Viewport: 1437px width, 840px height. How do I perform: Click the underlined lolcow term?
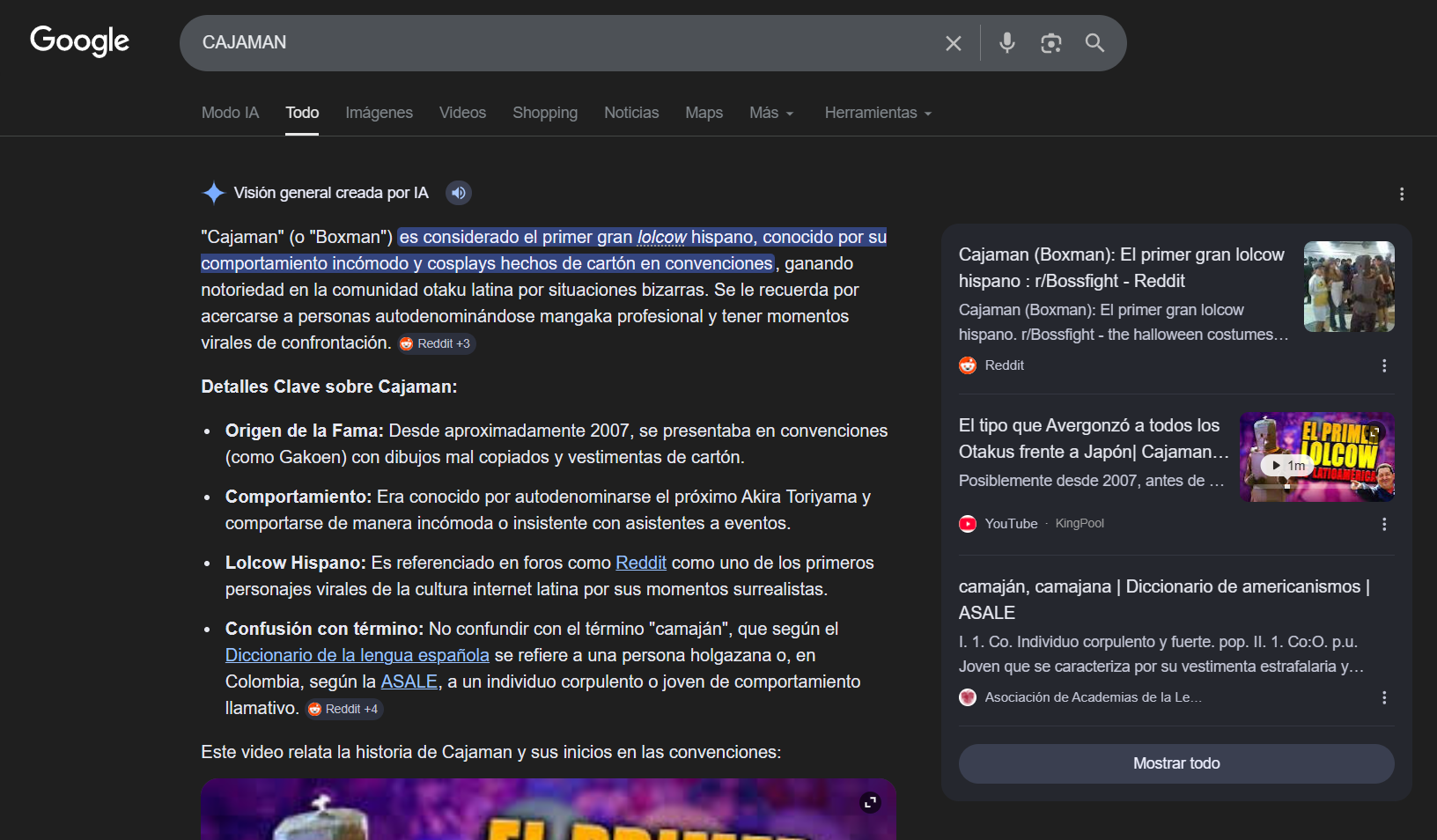662,237
